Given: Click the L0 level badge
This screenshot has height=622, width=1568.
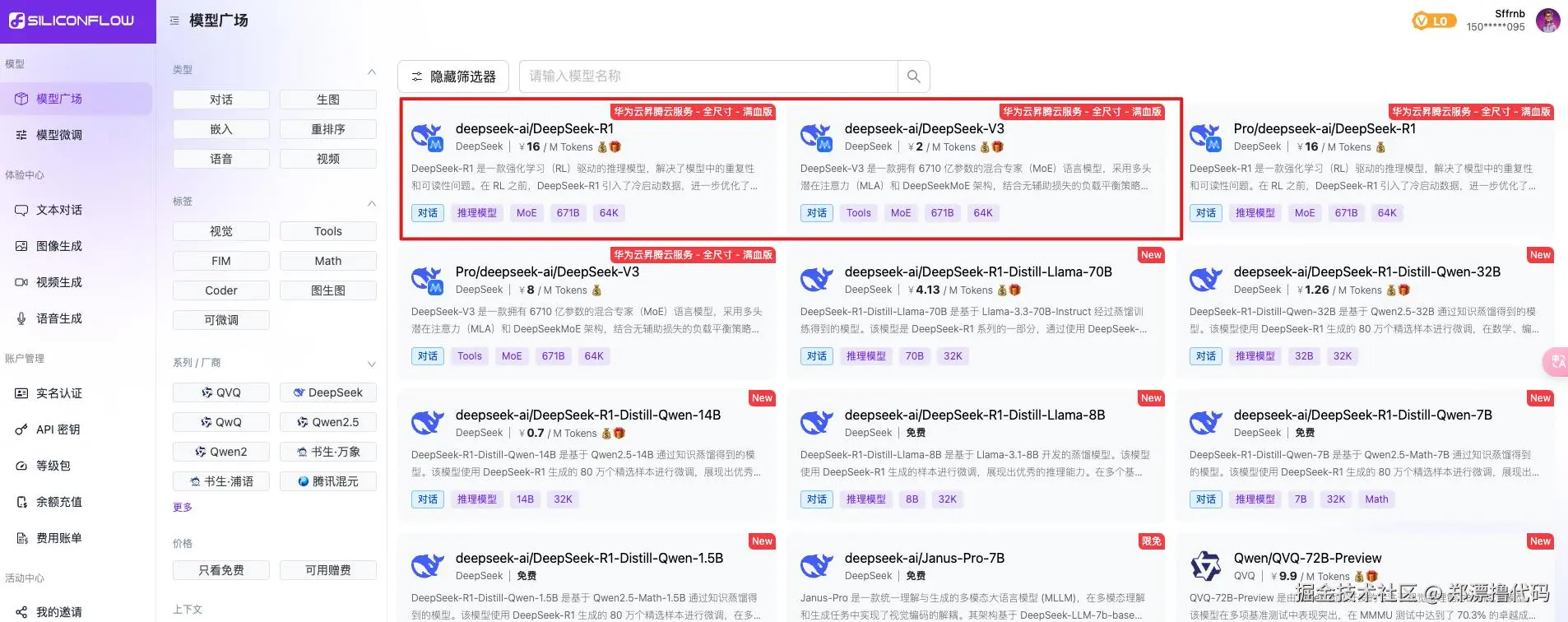Looking at the screenshot, I should point(1434,21).
